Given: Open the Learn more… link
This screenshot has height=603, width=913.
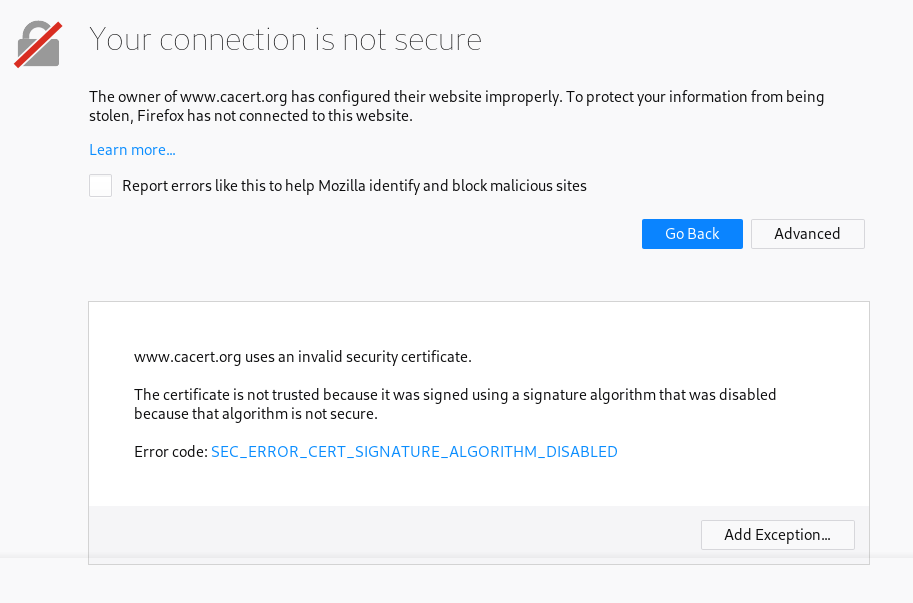Looking at the screenshot, I should [x=132, y=150].
